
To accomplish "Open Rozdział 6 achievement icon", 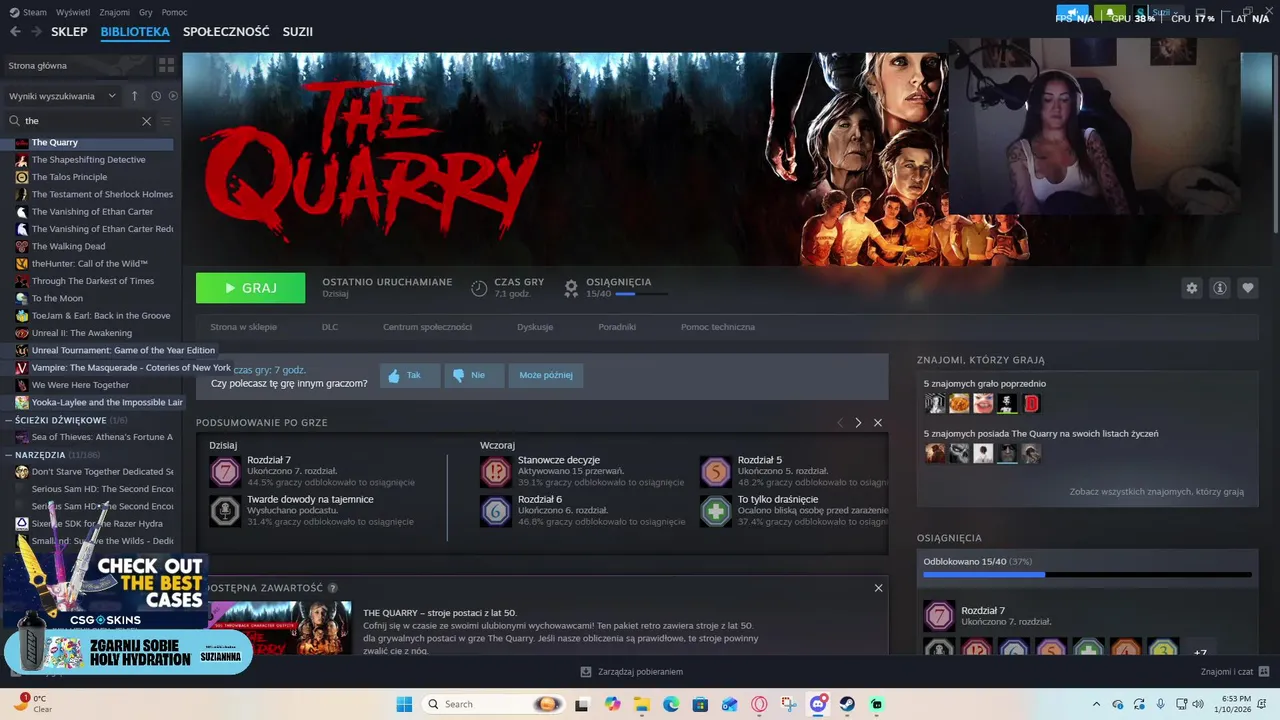I will (x=495, y=510).
